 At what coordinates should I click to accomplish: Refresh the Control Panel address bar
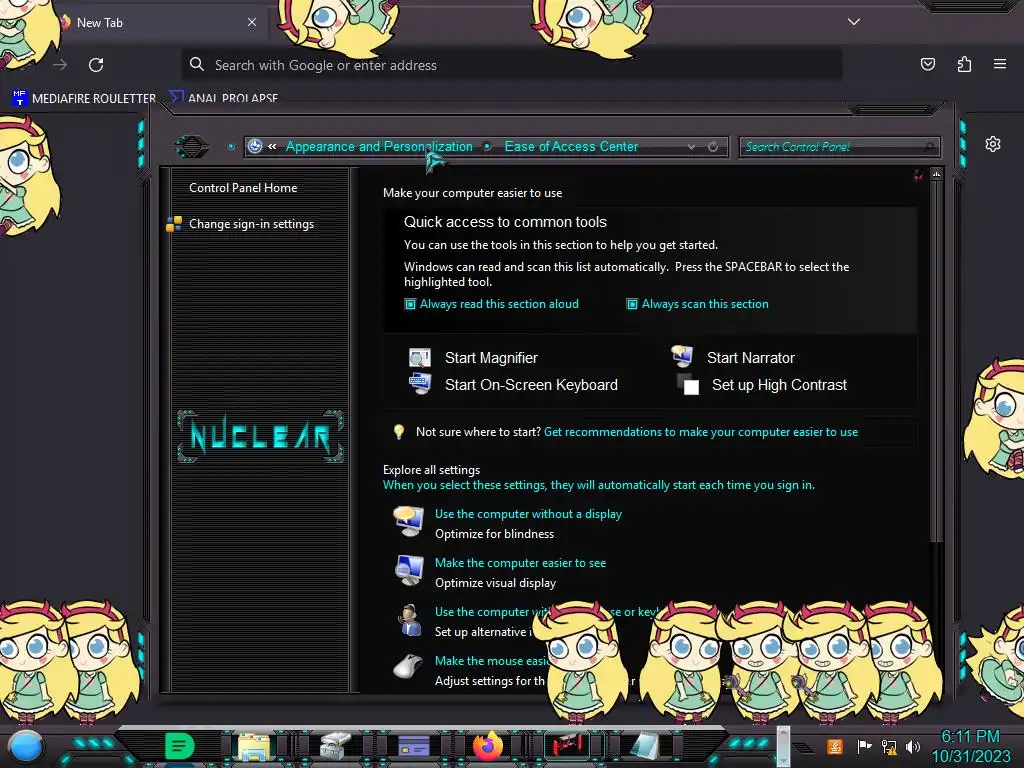coord(713,147)
